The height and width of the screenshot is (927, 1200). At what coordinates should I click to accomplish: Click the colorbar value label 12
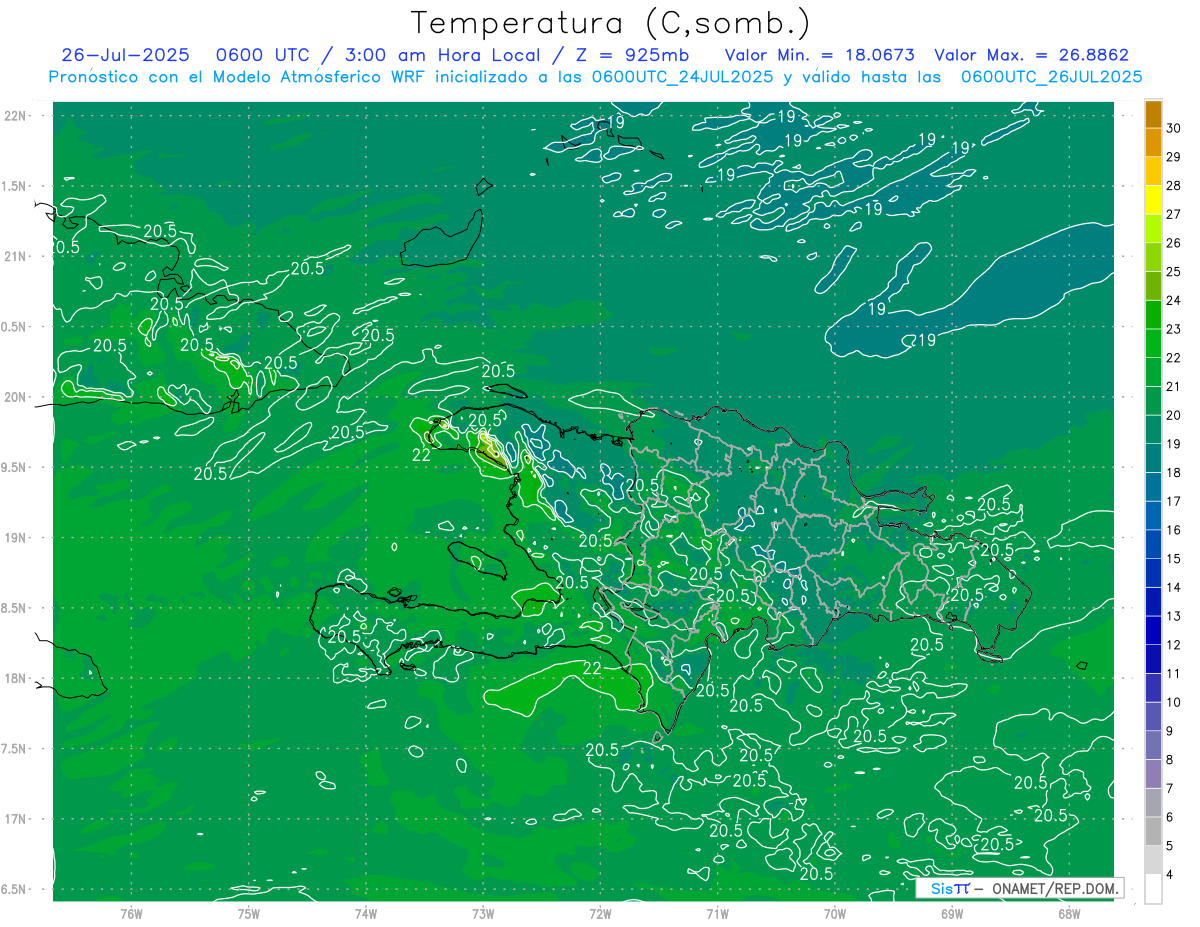[x=1174, y=645]
